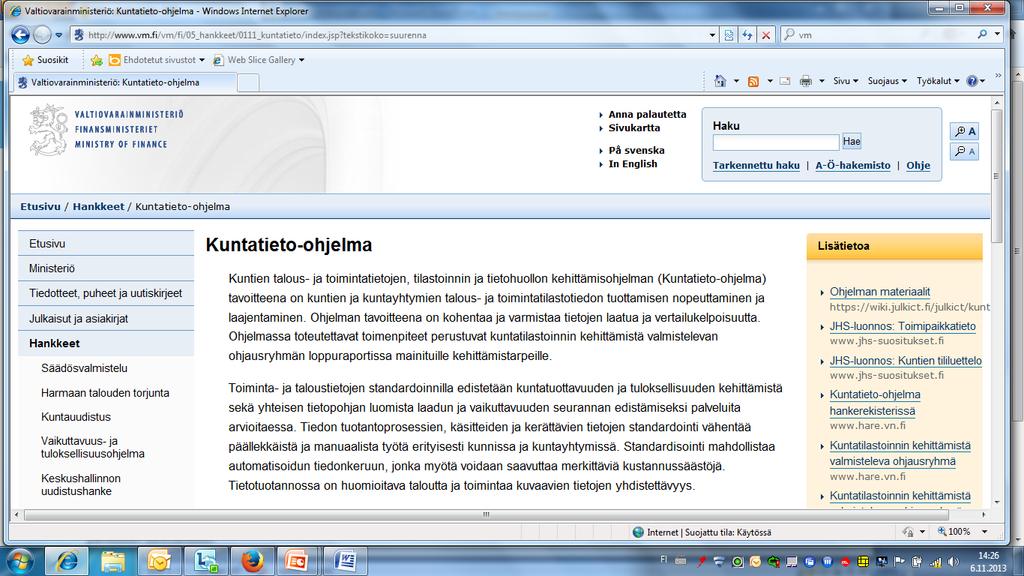1024x576 pixels.
Task: Open Kuntatieto-ohjelma hankerekisterissä link
Action: pyautogui.click(x=875, y=403)
